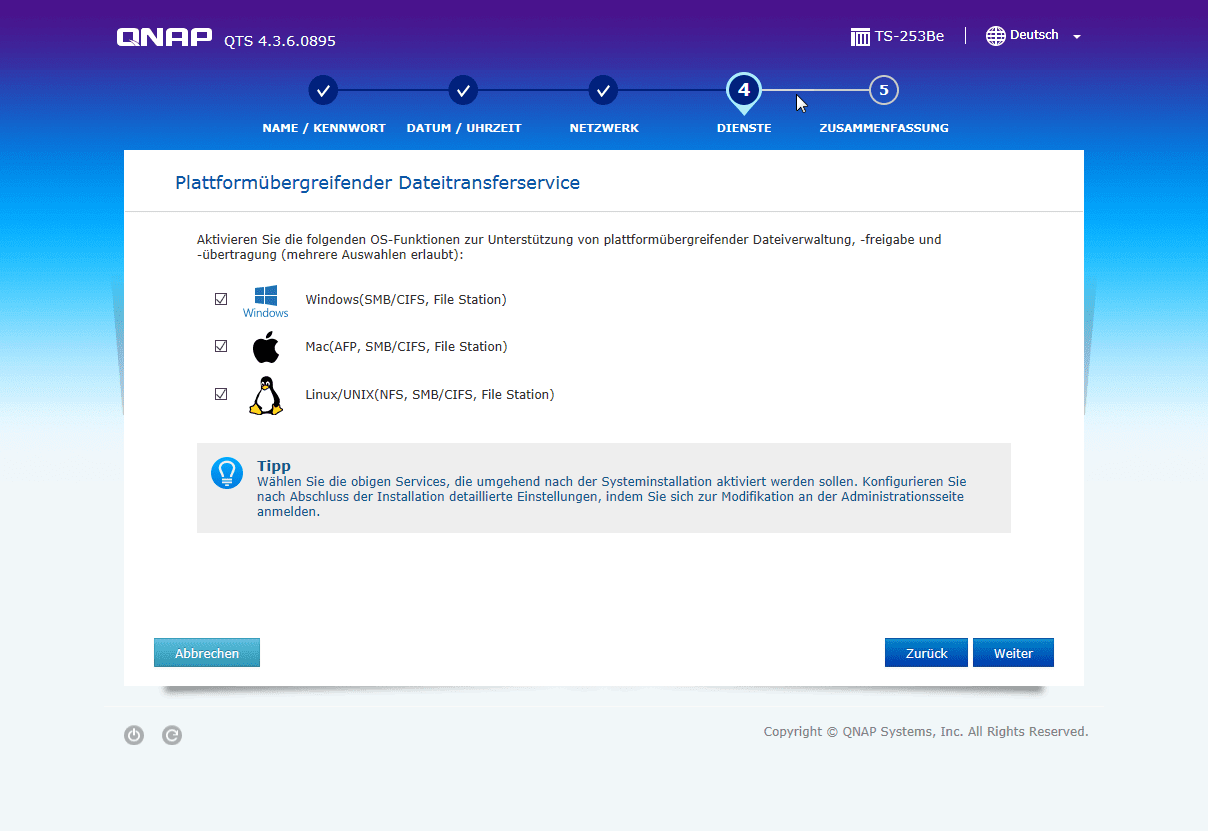The width and height of the screenshot is (1208, 831).
Task: Go to step 3 Netzwerk checkmark
Action: click(603, 90)
